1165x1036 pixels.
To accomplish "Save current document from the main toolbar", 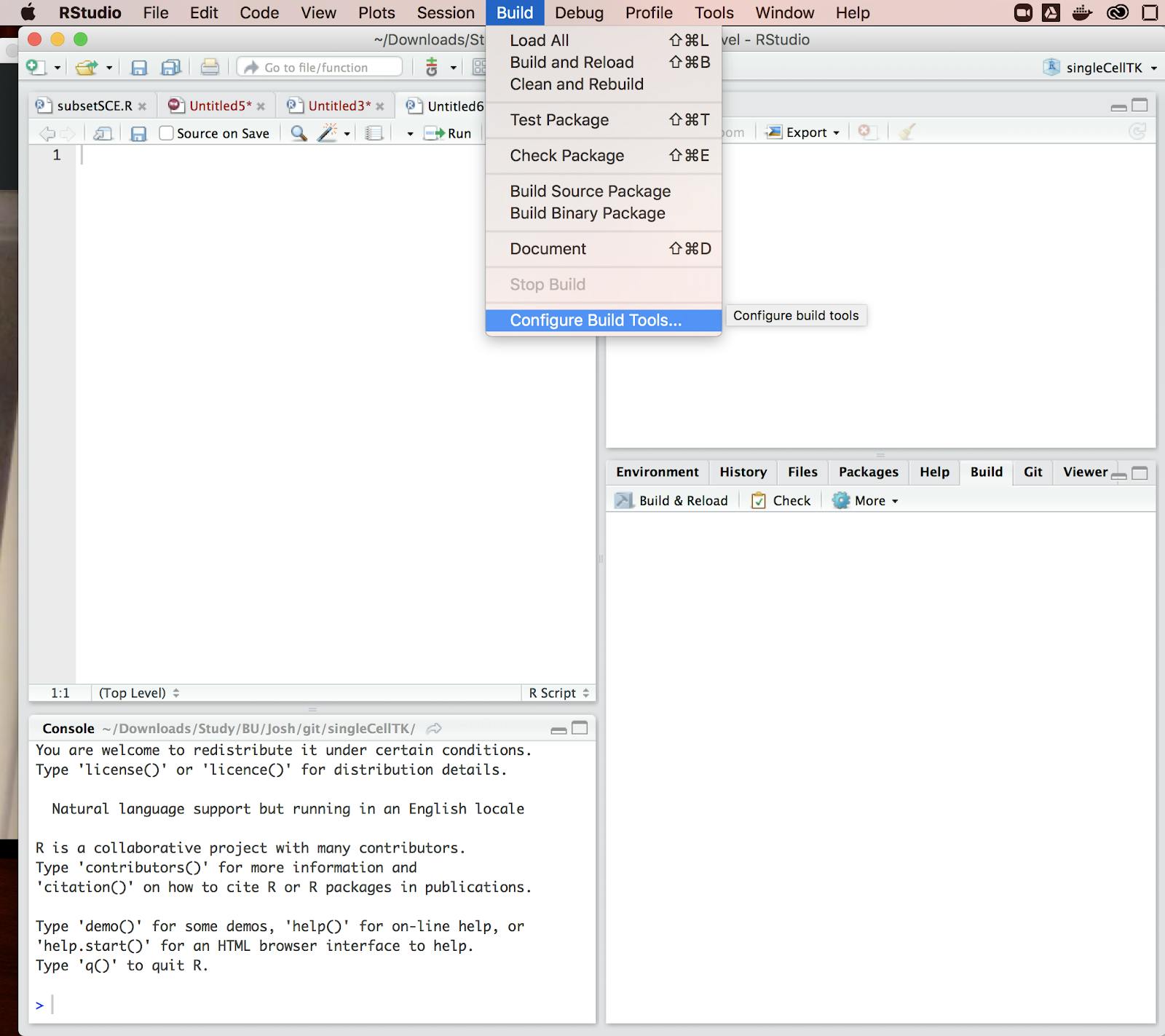I will click(x=139, y=68).
